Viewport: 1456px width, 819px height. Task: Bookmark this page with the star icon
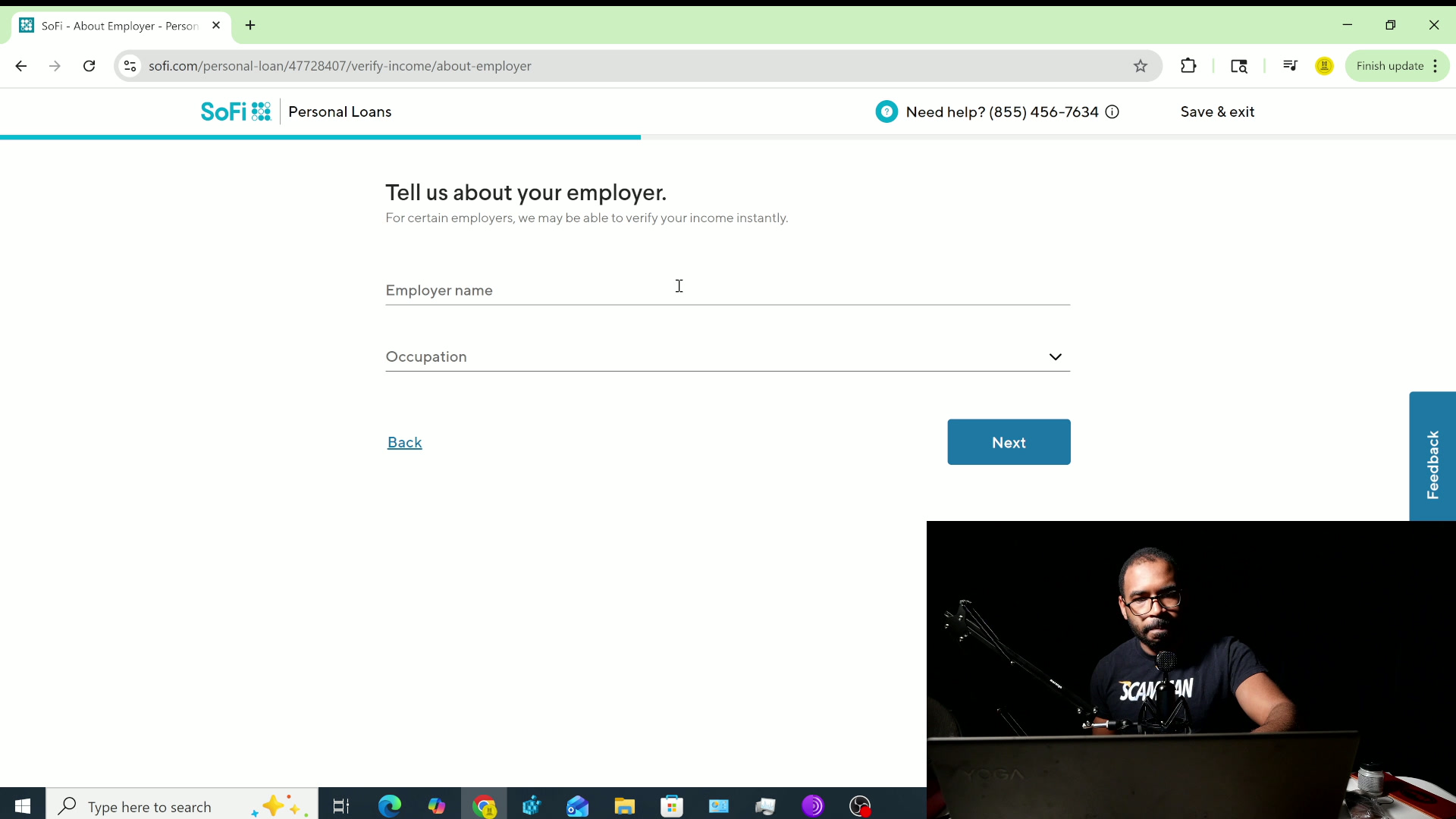click(x=1140, y=66)
